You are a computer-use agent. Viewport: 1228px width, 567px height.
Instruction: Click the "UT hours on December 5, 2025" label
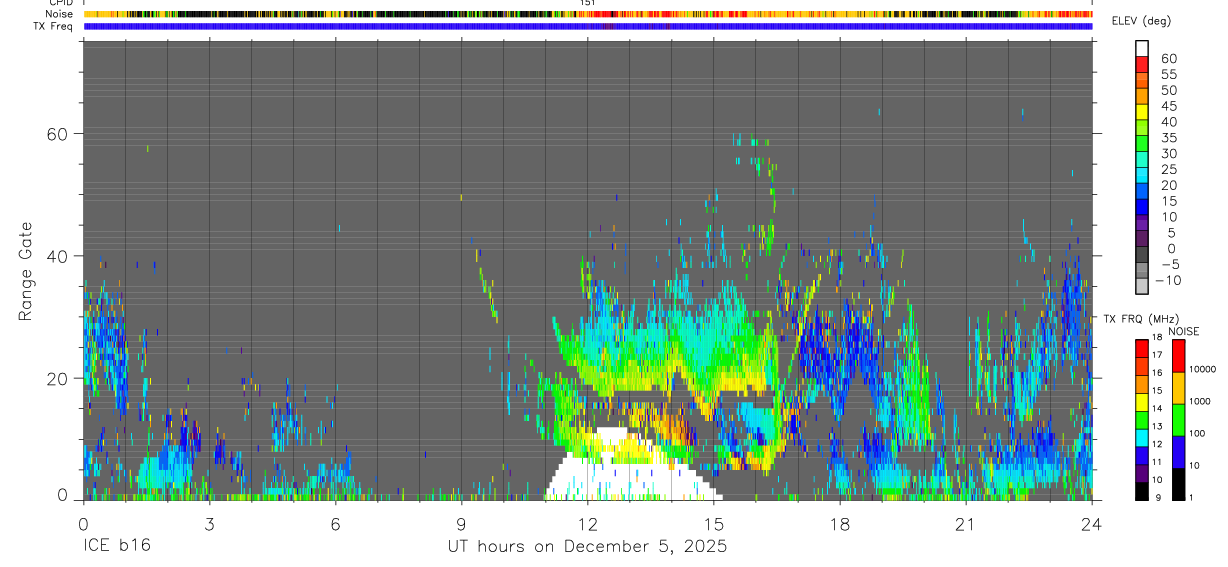(587, 546)
